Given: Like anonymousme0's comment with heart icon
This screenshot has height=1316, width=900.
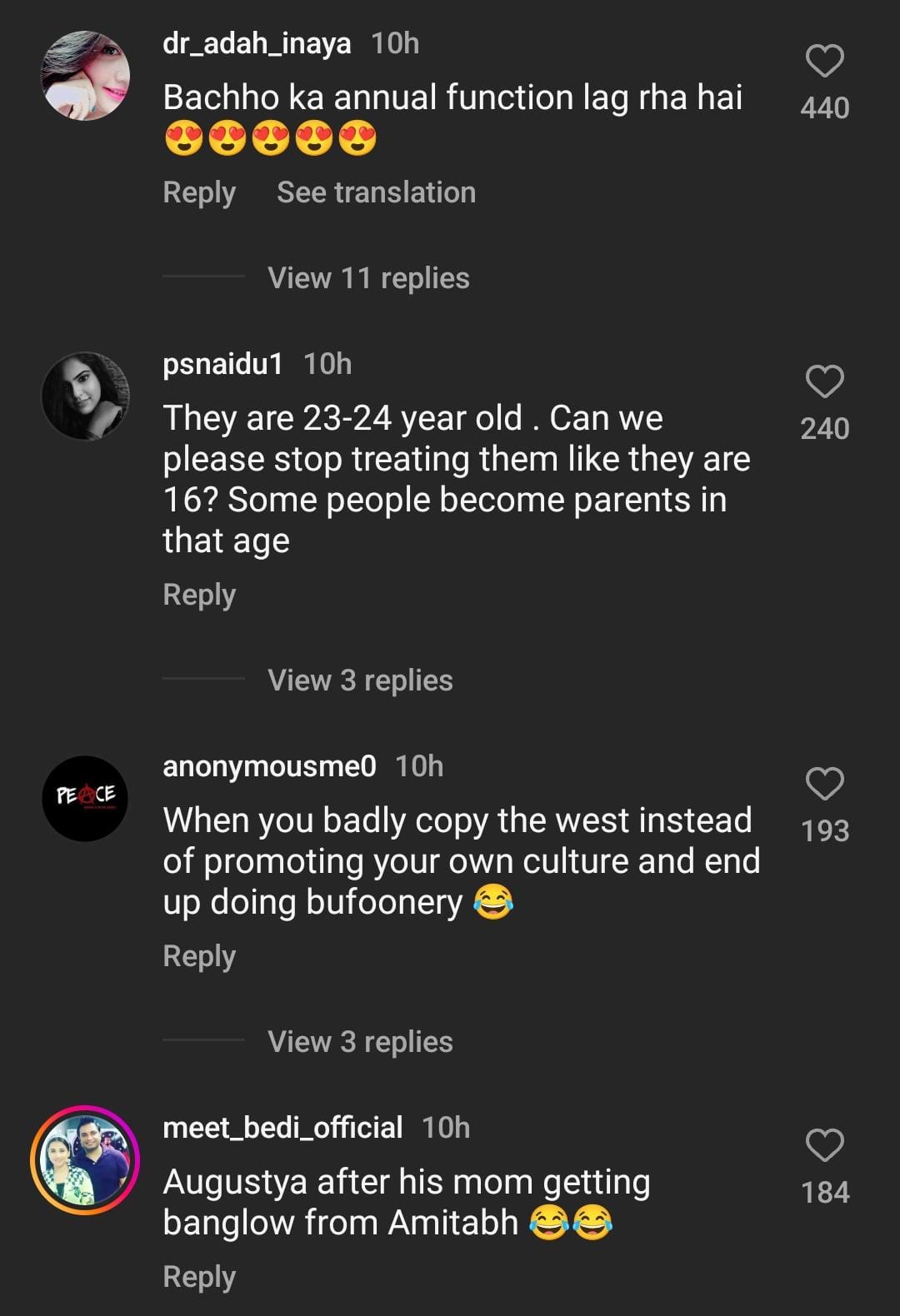Looking at the screenshot, I should 824,784.
